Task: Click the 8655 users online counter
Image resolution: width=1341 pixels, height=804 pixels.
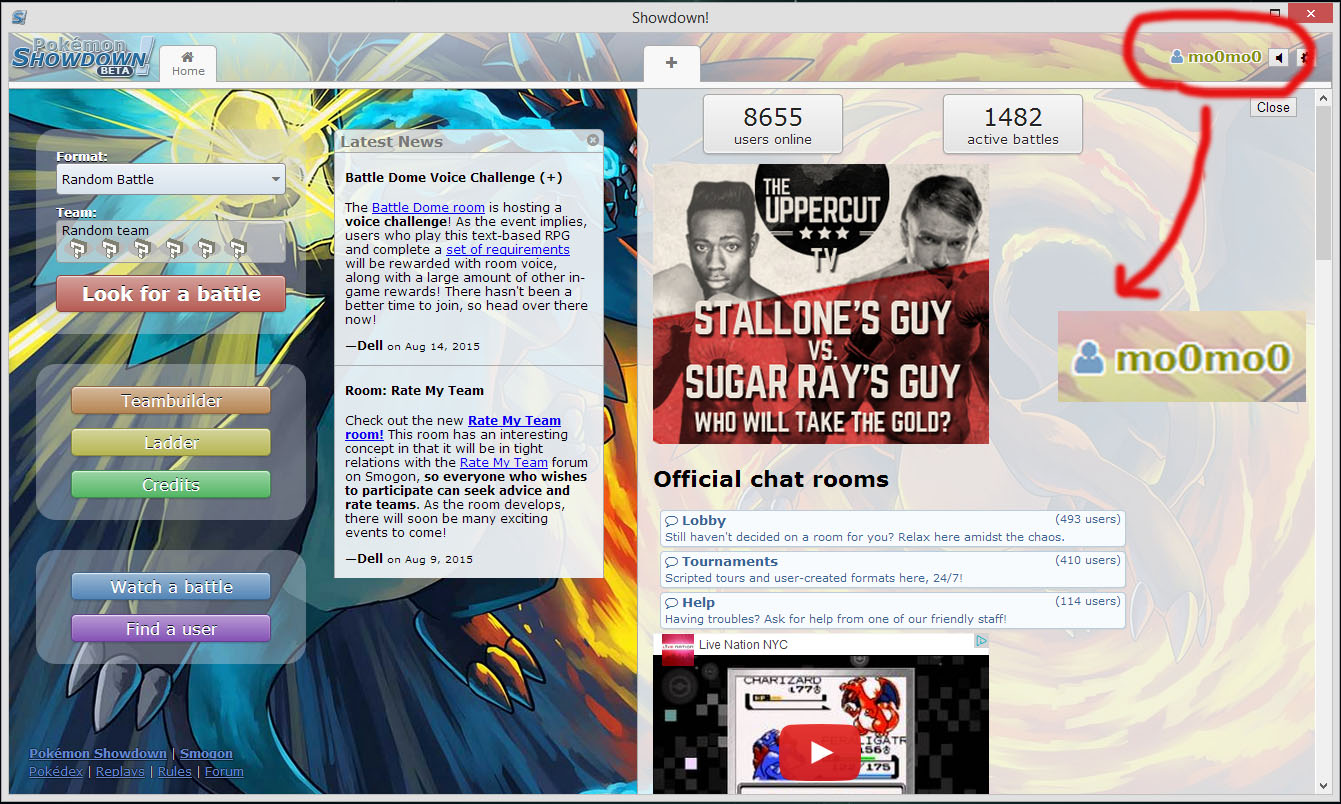Action: (773, 125)
